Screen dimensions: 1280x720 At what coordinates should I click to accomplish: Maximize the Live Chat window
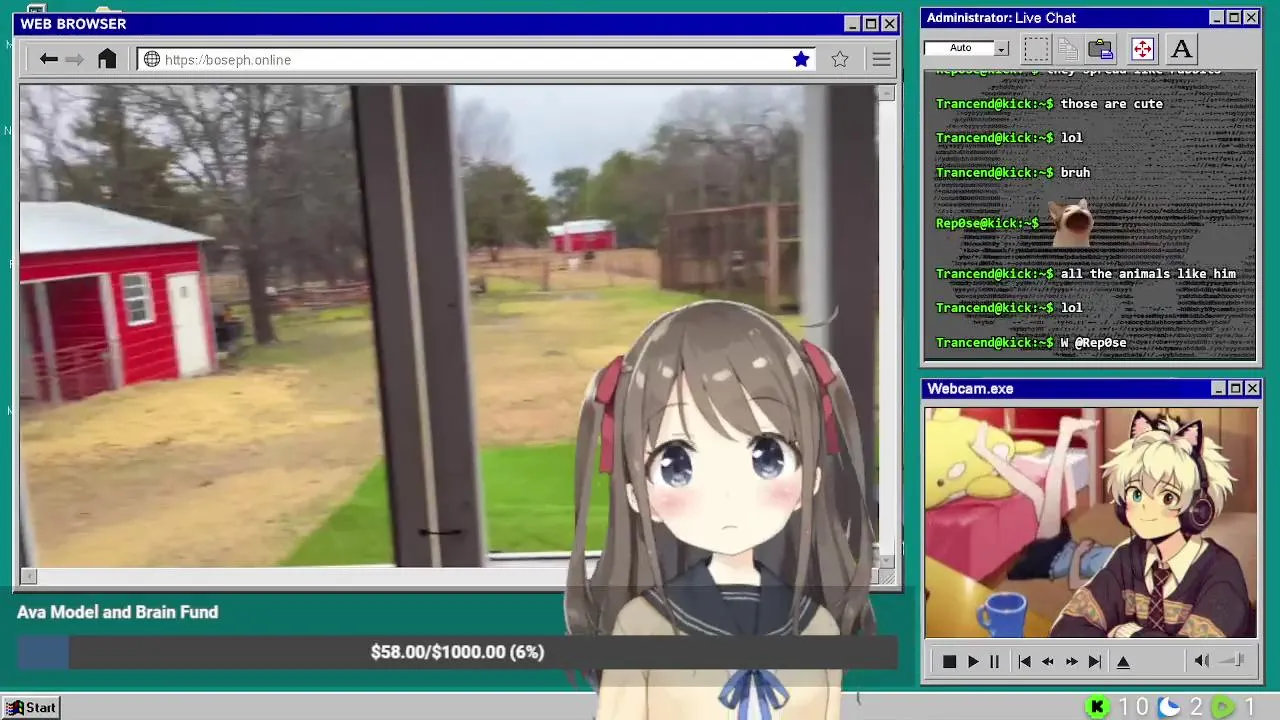[1234, 18]
